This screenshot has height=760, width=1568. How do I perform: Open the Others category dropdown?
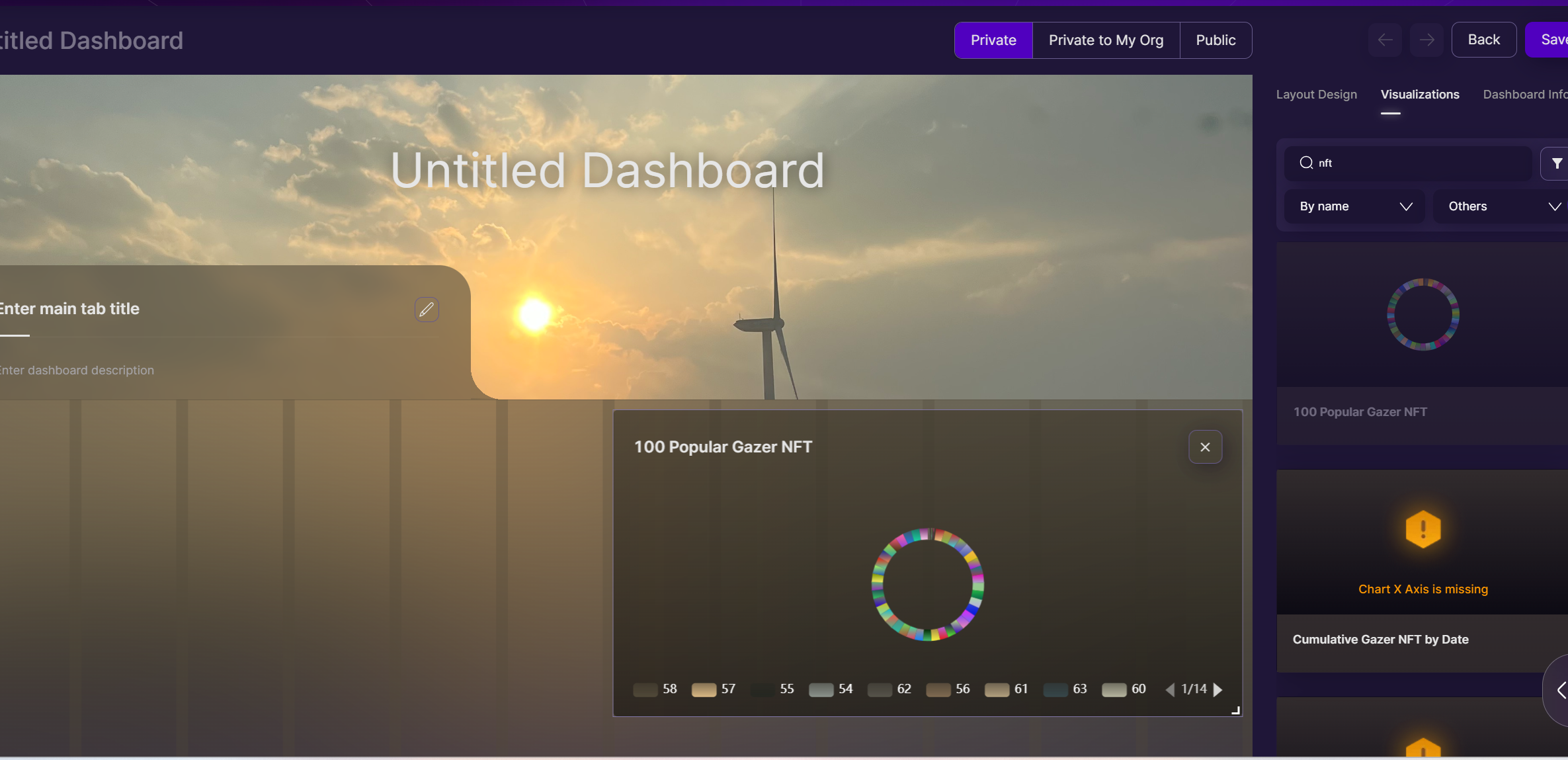(x=1500, y=206)
